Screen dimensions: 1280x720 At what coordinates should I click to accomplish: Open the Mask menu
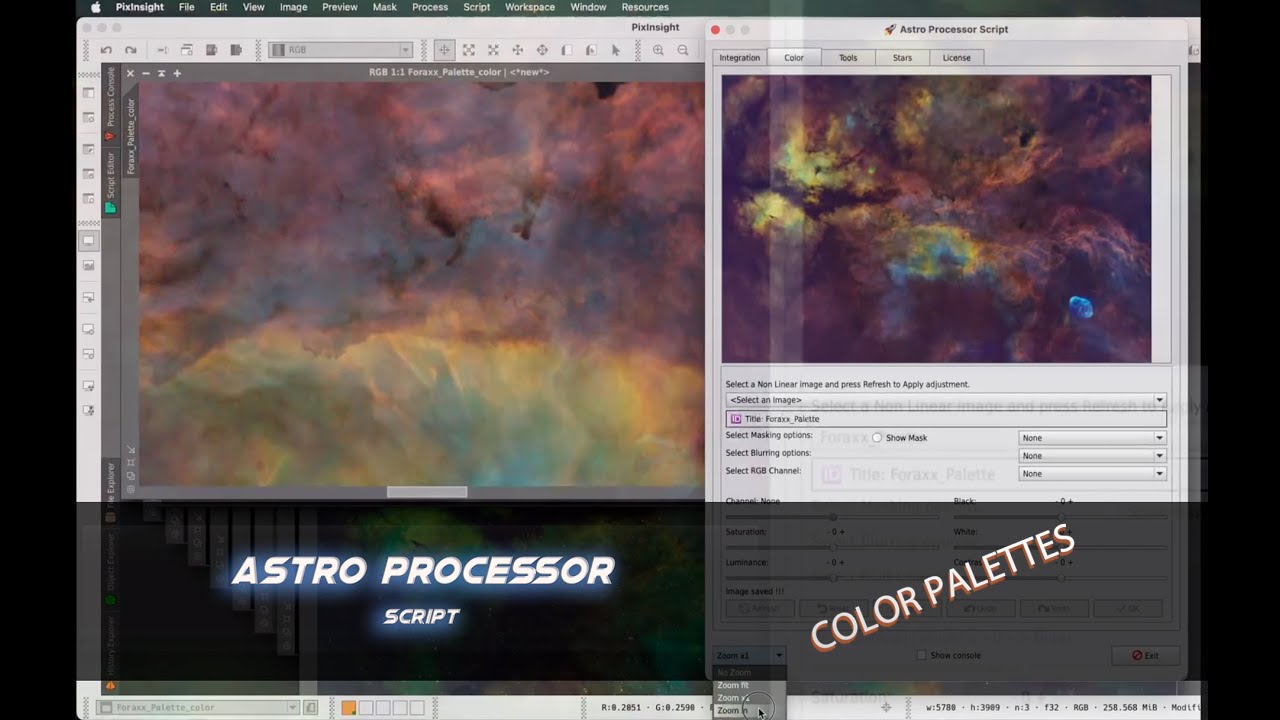click(x=384, y=7)
